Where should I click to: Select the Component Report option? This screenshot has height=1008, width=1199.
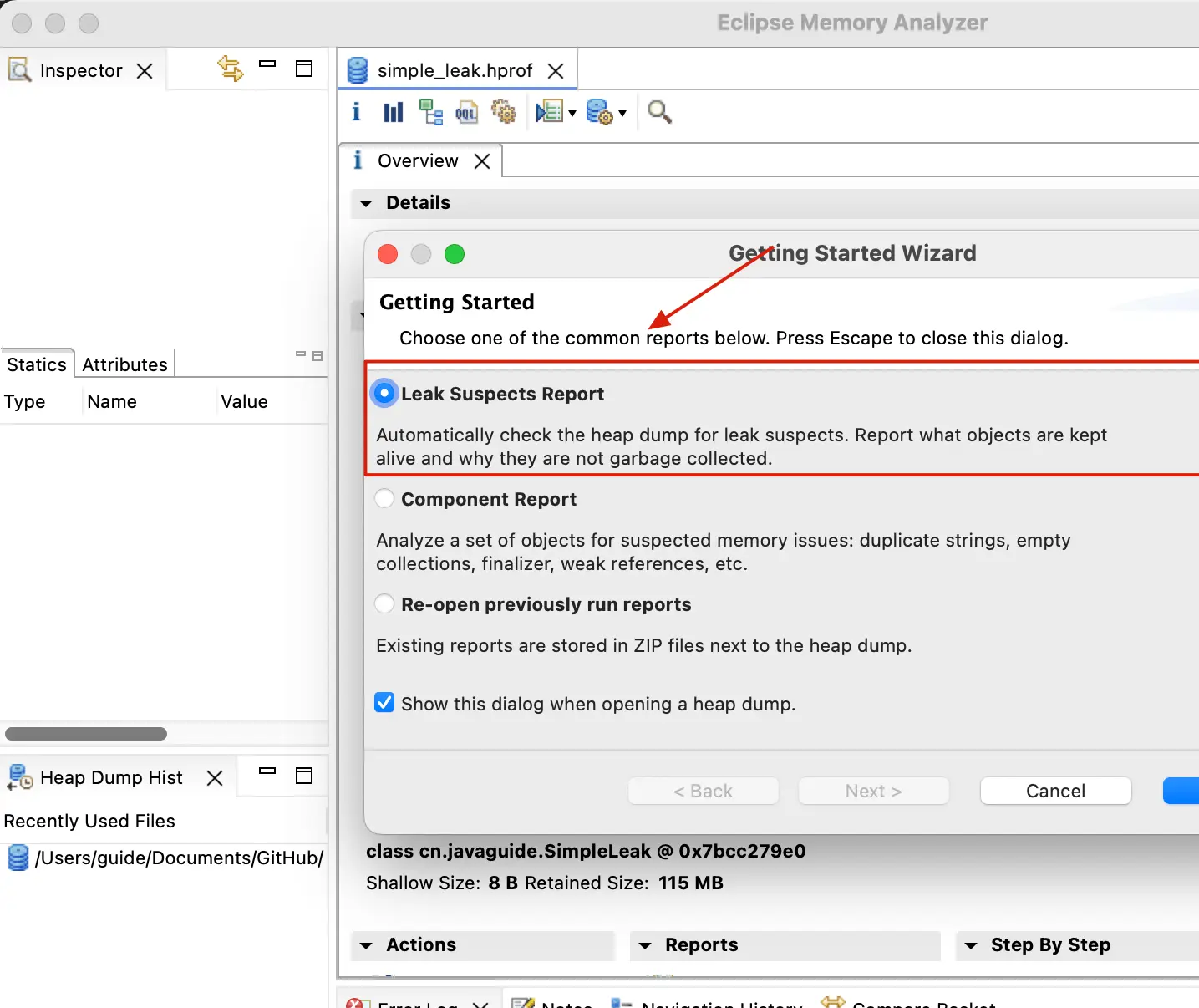(384, 499)
